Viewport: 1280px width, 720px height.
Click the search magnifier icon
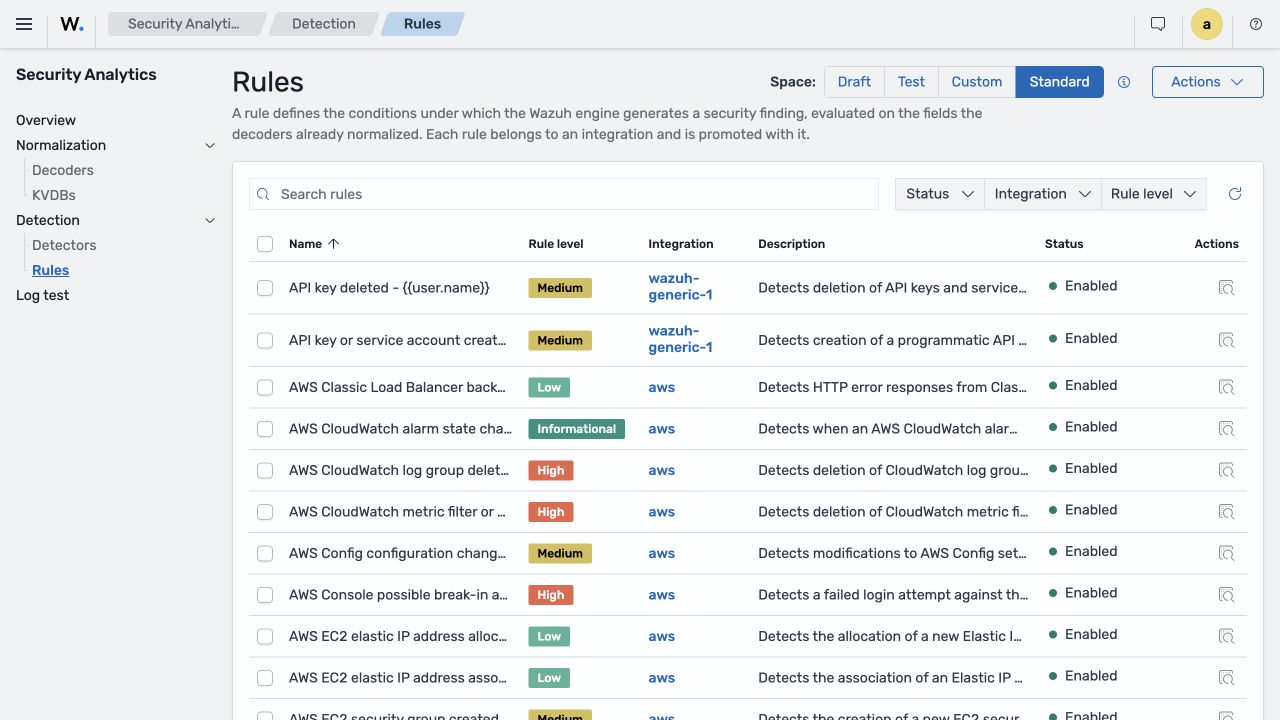point(264,194)
